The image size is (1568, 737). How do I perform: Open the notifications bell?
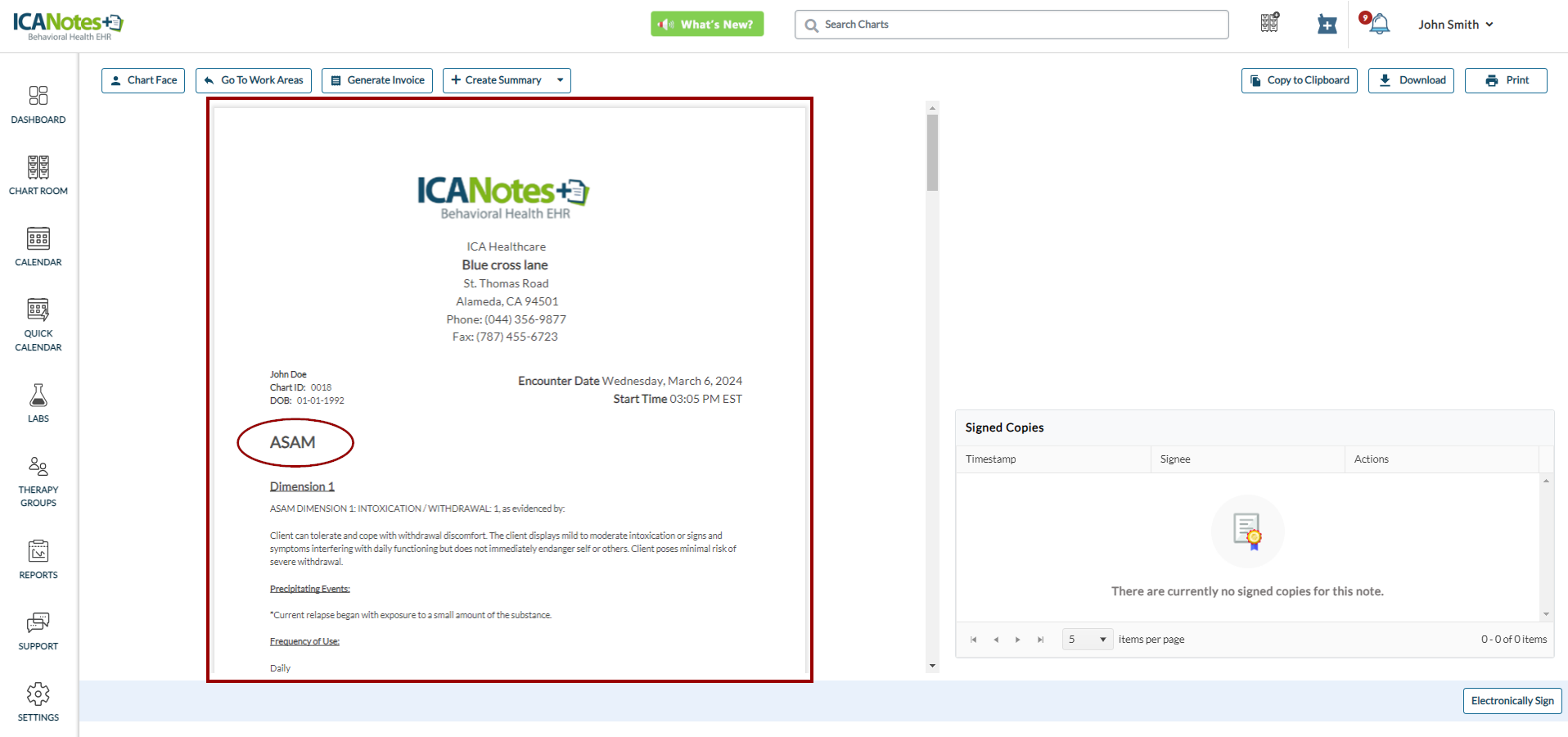pos(1379,24)
